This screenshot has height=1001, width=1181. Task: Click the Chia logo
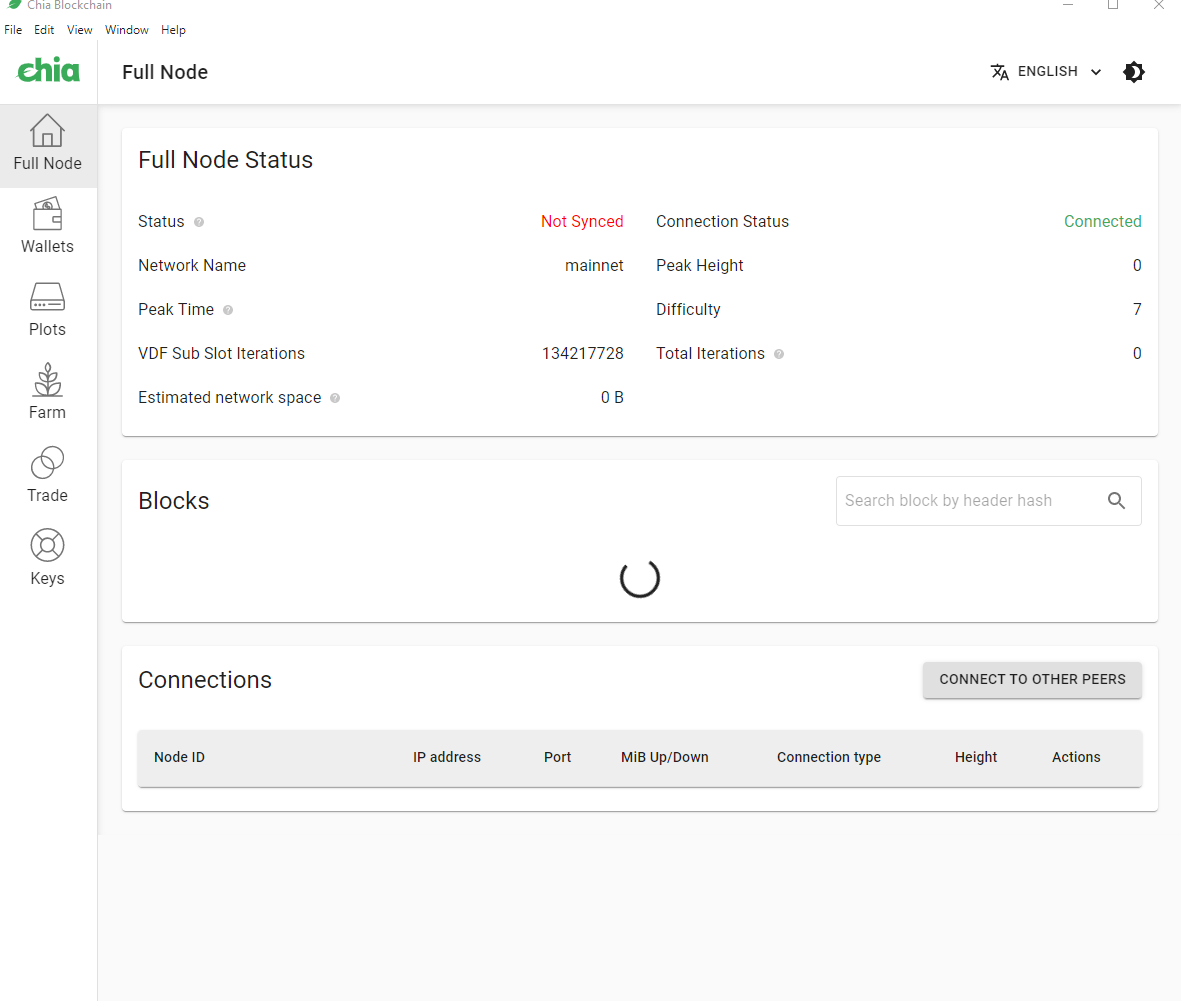(x=48, y=70)
